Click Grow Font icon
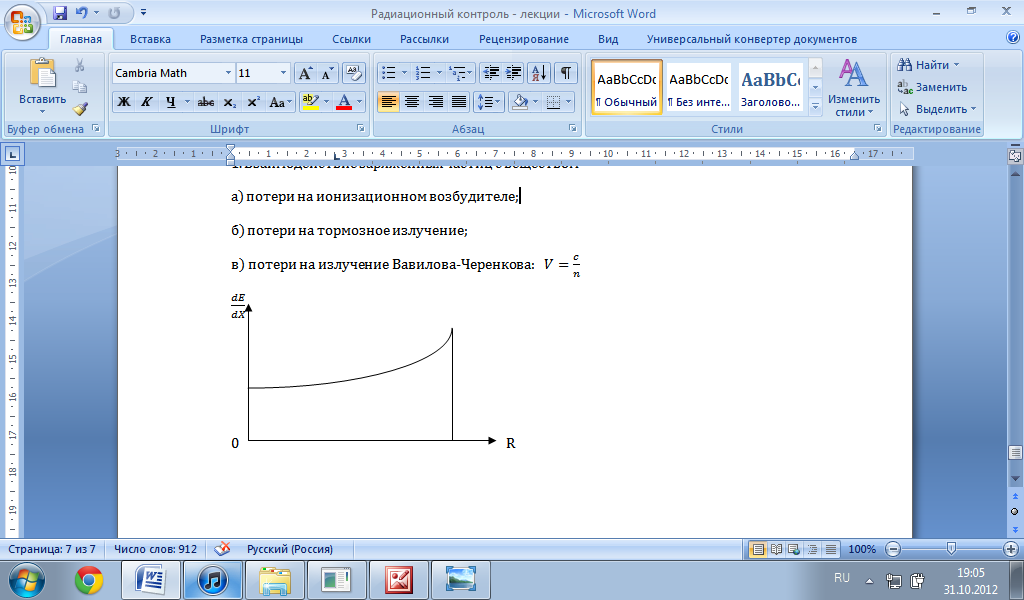This screenshot has width=1024, height=600. [305, 73]
